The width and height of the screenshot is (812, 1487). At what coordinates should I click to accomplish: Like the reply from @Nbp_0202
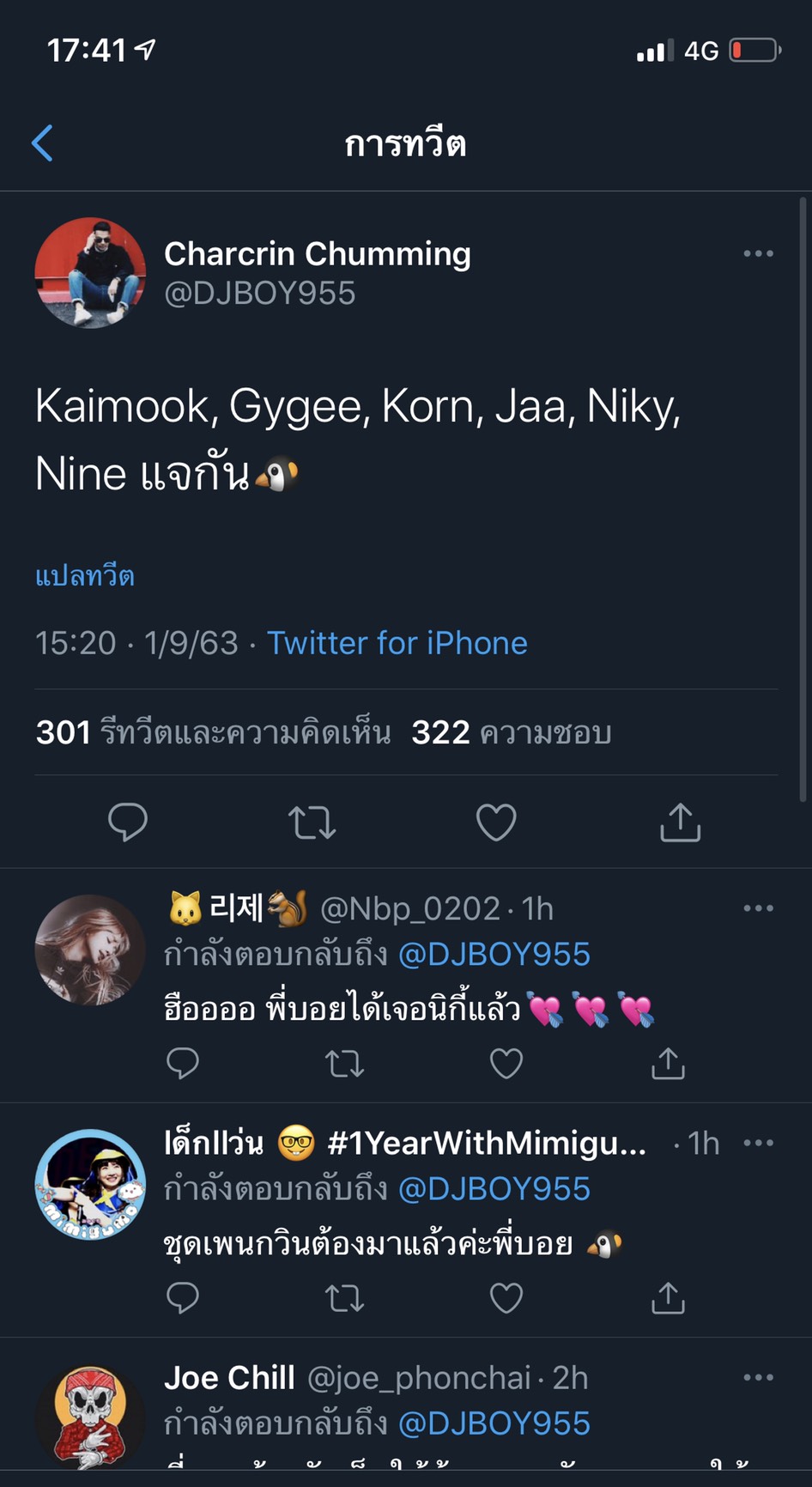click(x=506, y=1064)
